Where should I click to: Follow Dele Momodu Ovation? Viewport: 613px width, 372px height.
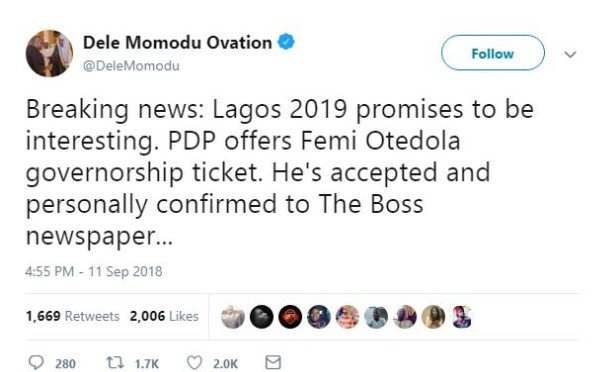[x=493, y=53]
